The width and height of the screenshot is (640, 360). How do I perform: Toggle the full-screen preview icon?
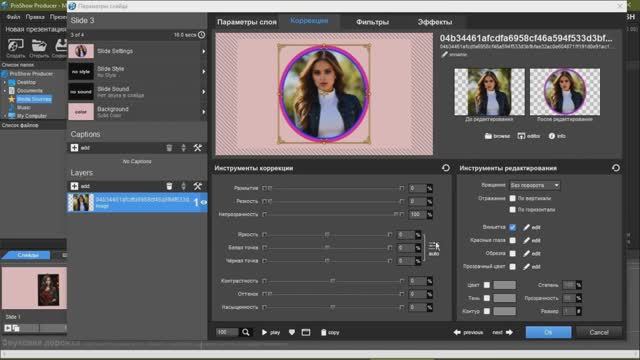click(306, 332)
